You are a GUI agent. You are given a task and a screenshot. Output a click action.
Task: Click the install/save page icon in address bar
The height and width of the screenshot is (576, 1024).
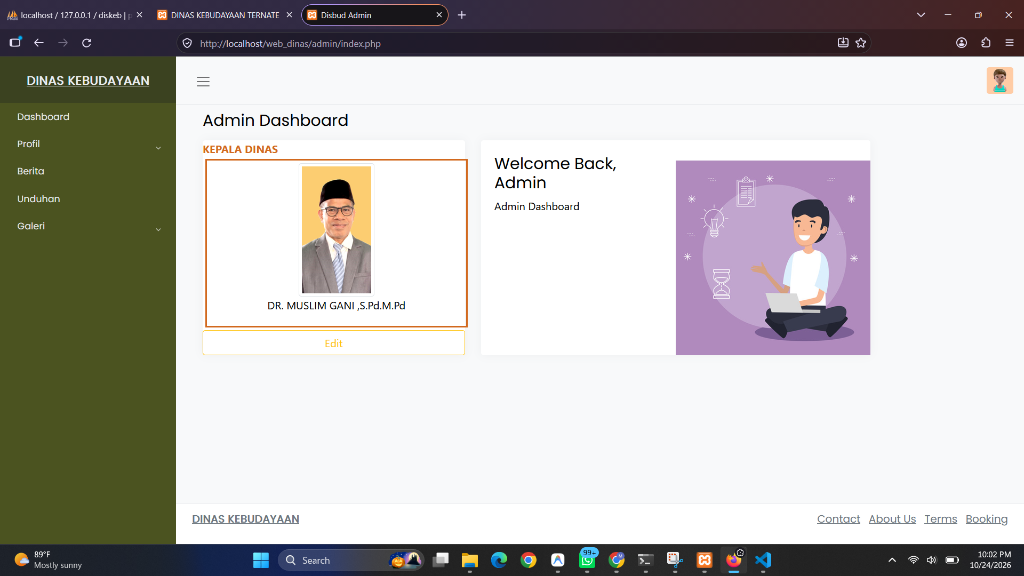(843, 43)
